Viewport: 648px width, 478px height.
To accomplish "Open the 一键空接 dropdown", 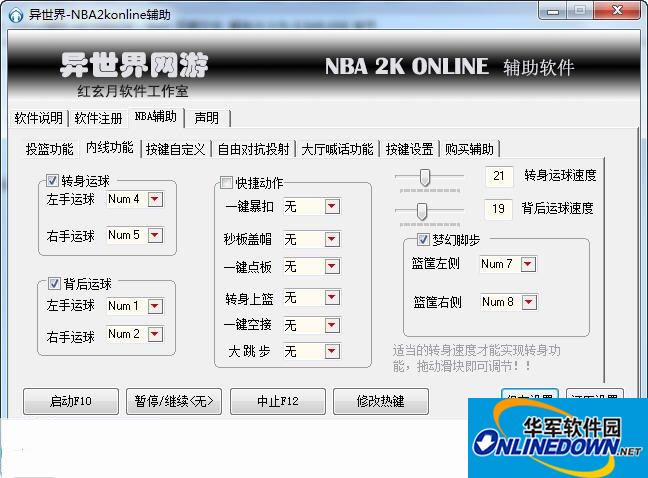I will point(332,325).
